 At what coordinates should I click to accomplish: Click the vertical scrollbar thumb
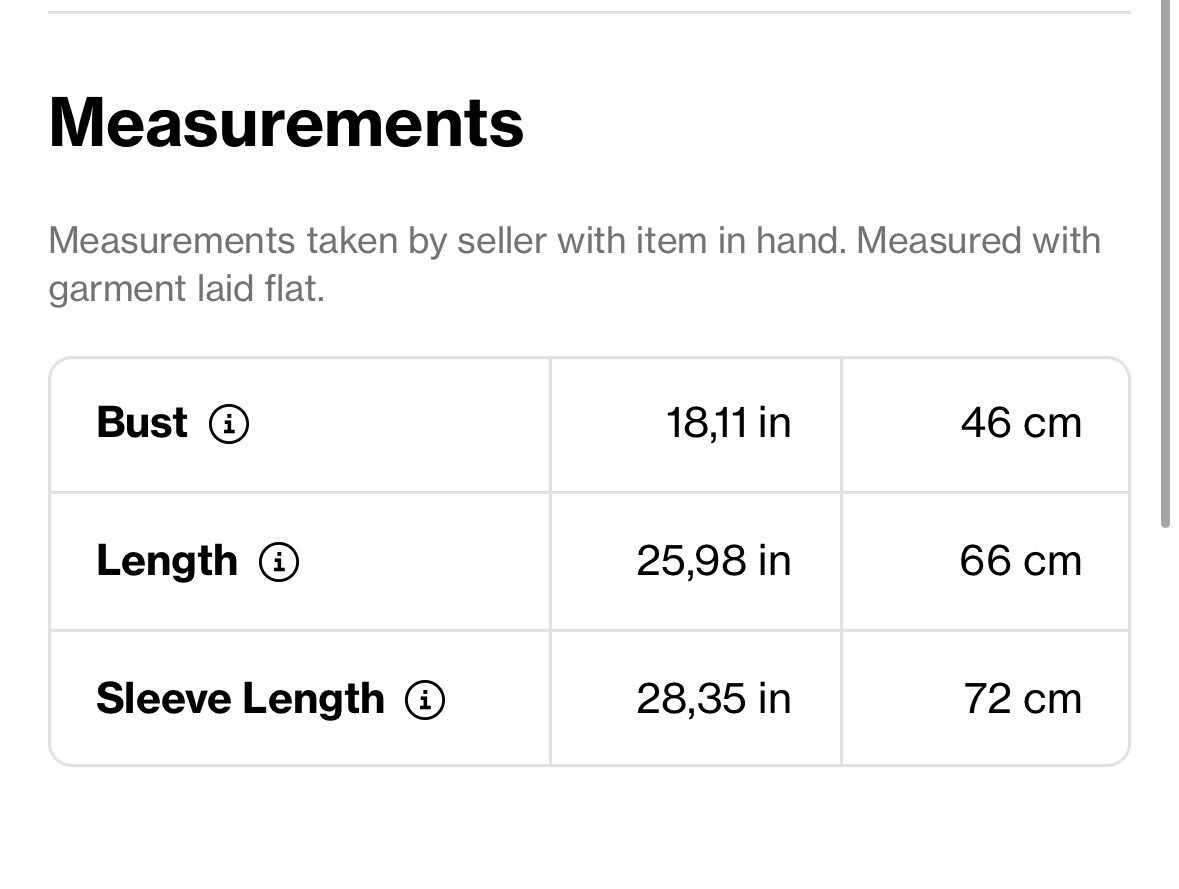pyautogui.click(x=1165, y=263)
